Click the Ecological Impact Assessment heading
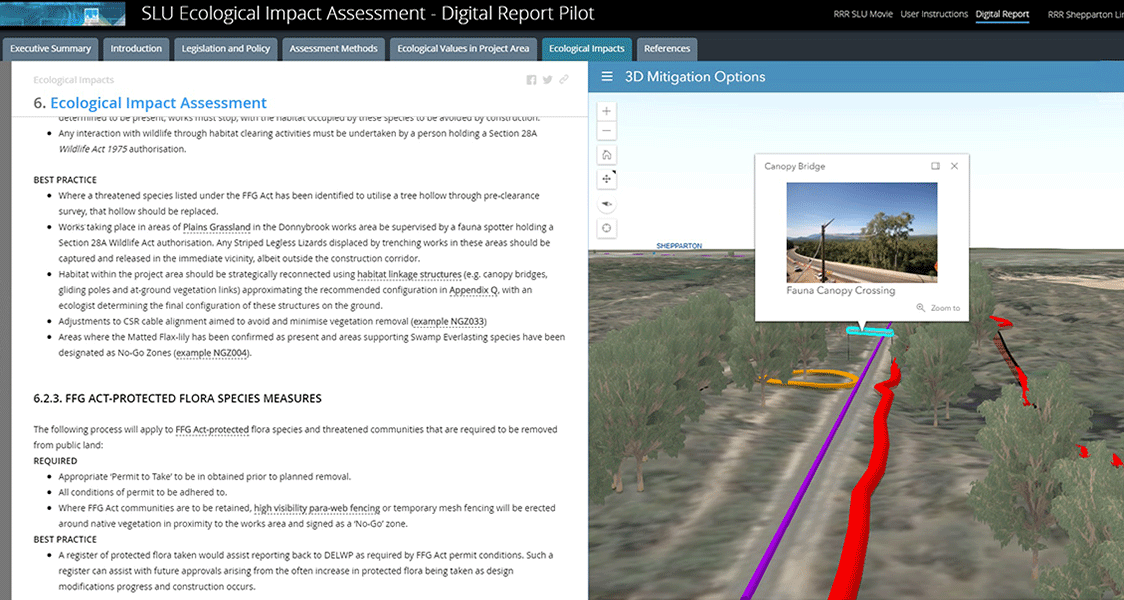The height and width of the screenshot is (600, 1124). coord(158,103)
